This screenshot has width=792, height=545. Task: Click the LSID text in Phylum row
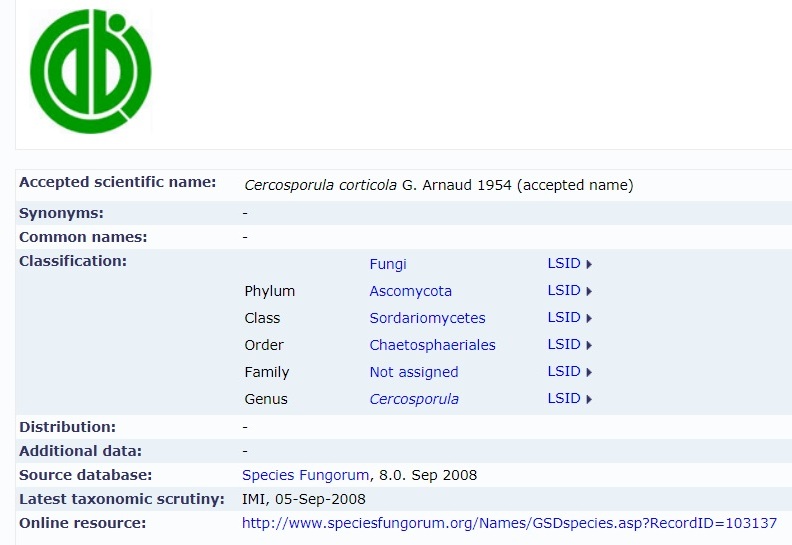pyautogui.click(x=564, y=290)
